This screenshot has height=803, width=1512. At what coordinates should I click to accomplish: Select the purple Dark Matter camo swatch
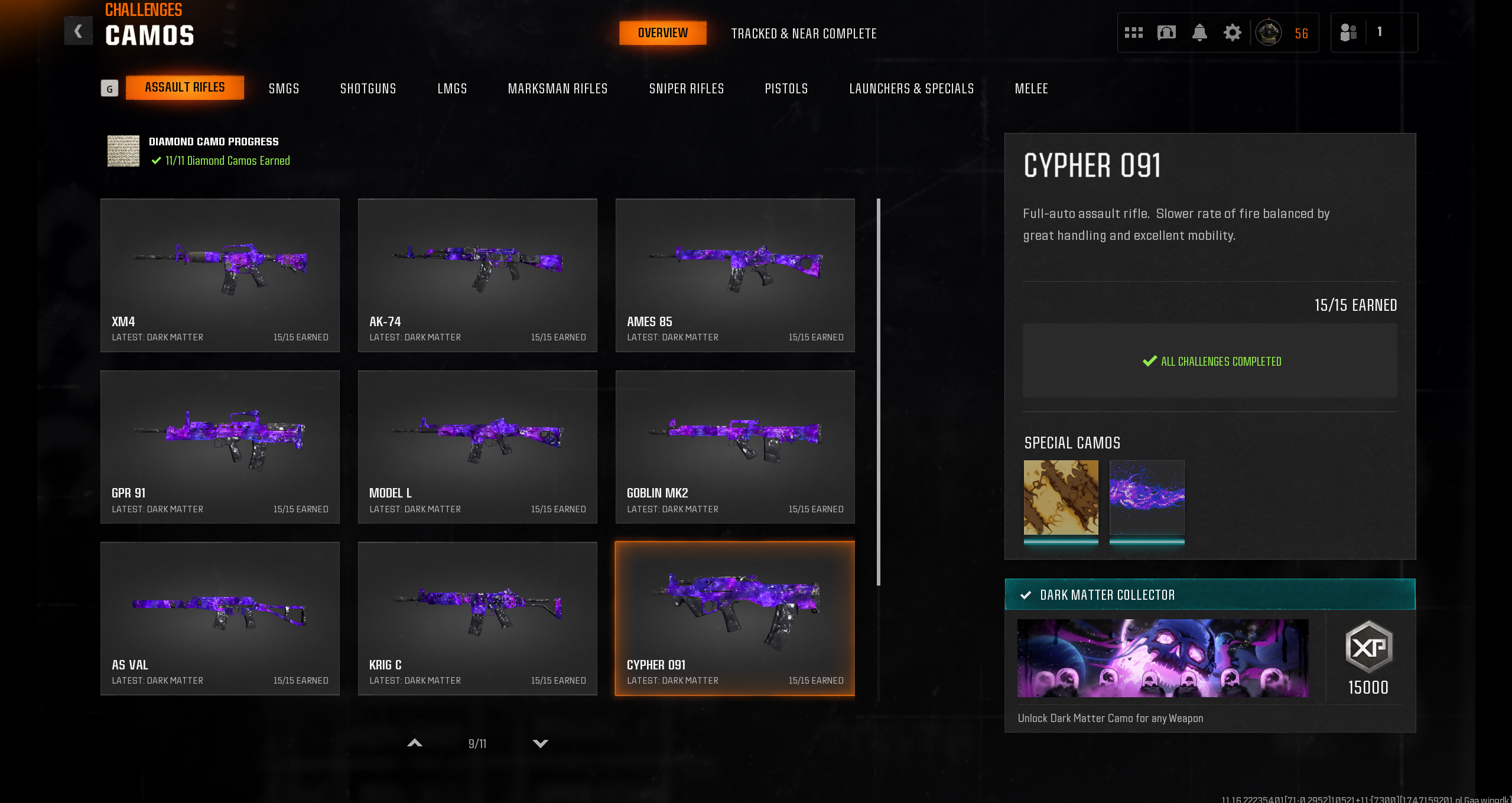pos(1147,498)
